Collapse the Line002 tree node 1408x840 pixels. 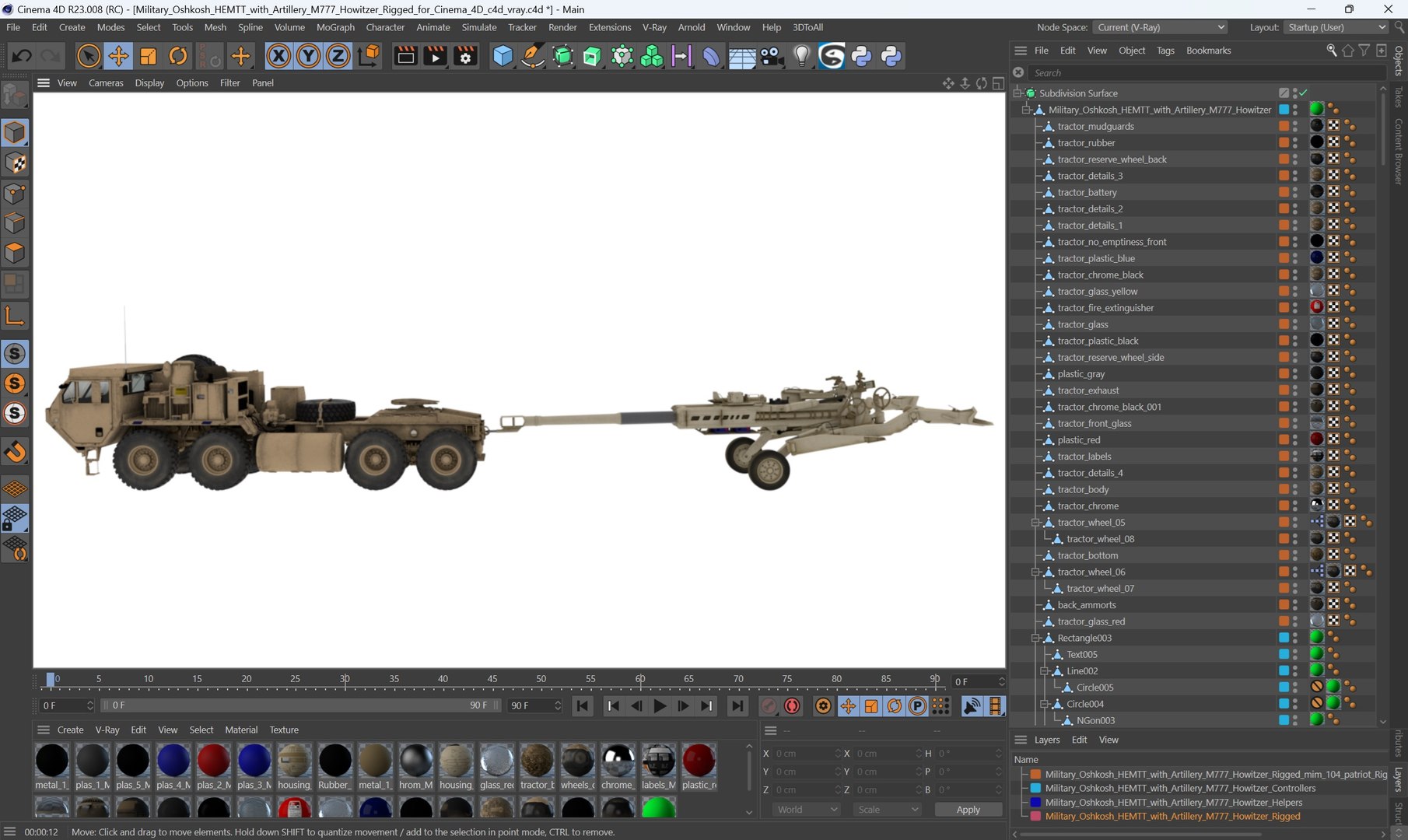pos(1045,671)
